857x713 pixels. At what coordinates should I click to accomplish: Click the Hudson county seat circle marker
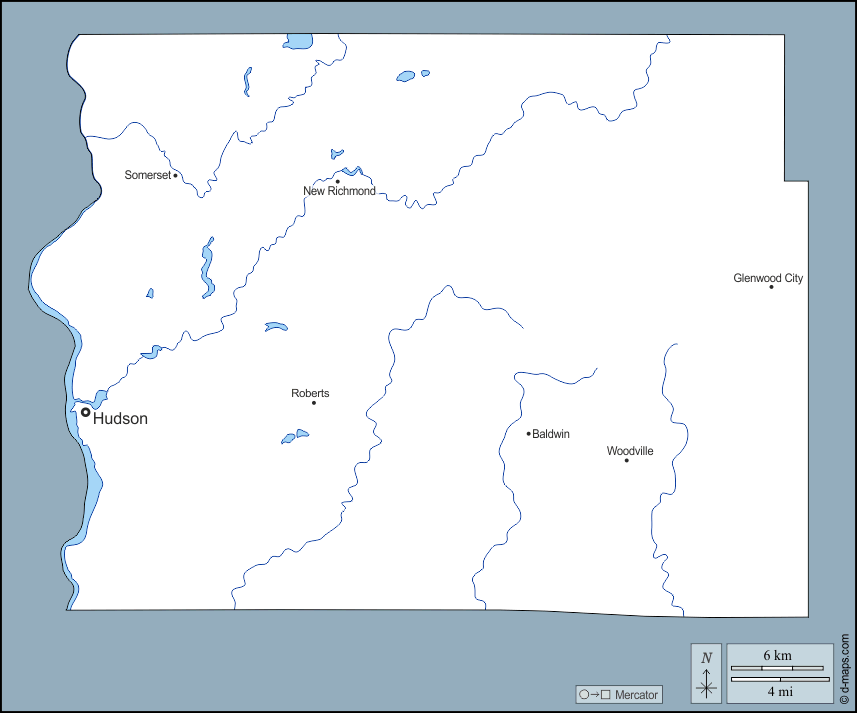(x=86, y=412)
